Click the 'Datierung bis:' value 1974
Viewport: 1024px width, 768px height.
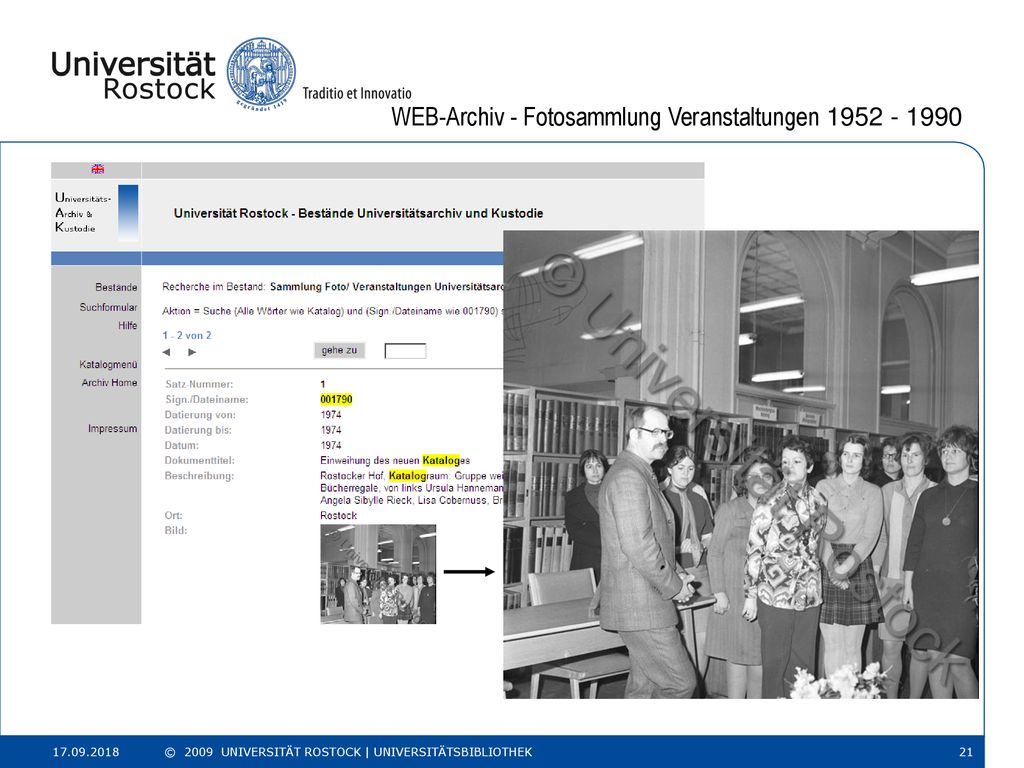(331, 430)
